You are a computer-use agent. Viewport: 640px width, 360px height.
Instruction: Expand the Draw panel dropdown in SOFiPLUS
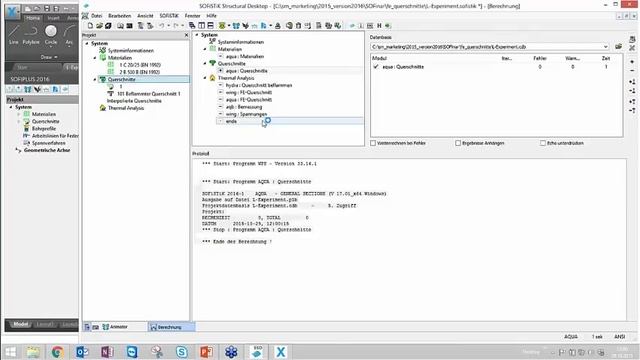[49, 57]
